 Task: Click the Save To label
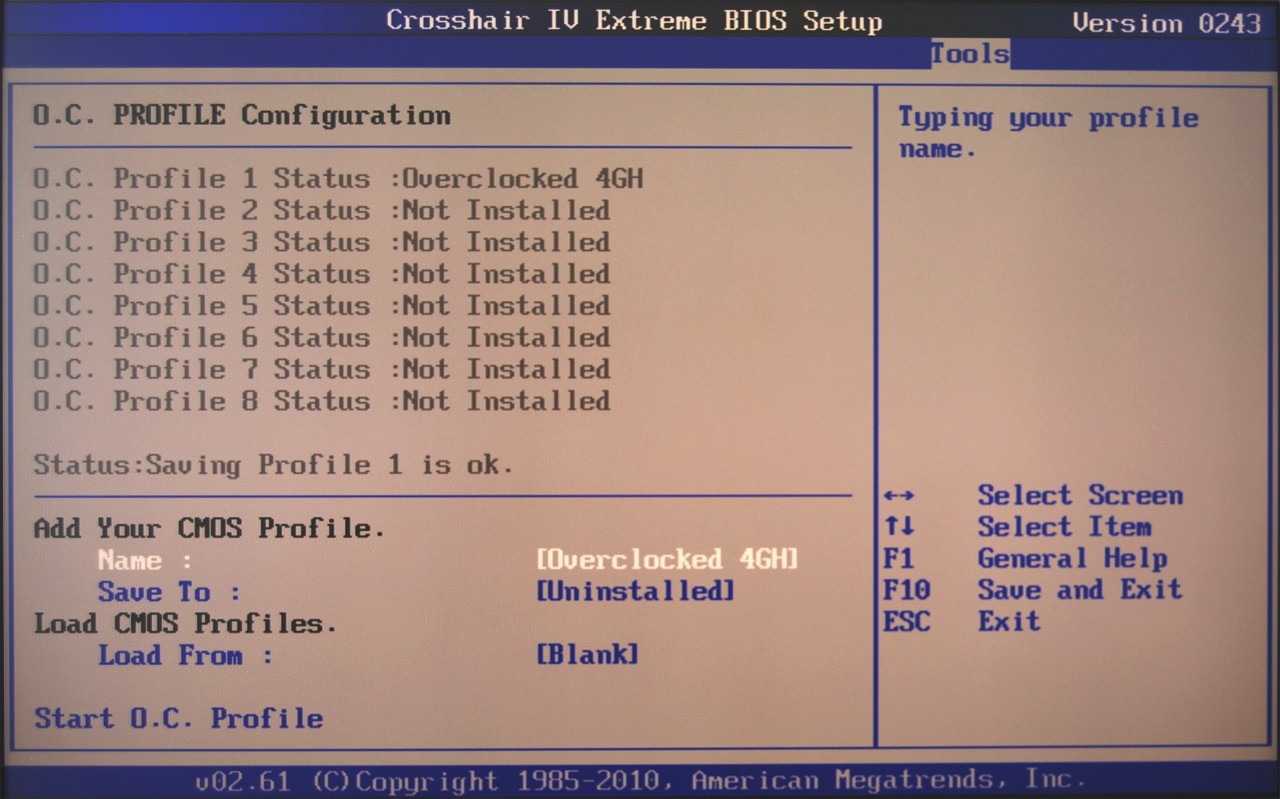pos(168,592)
